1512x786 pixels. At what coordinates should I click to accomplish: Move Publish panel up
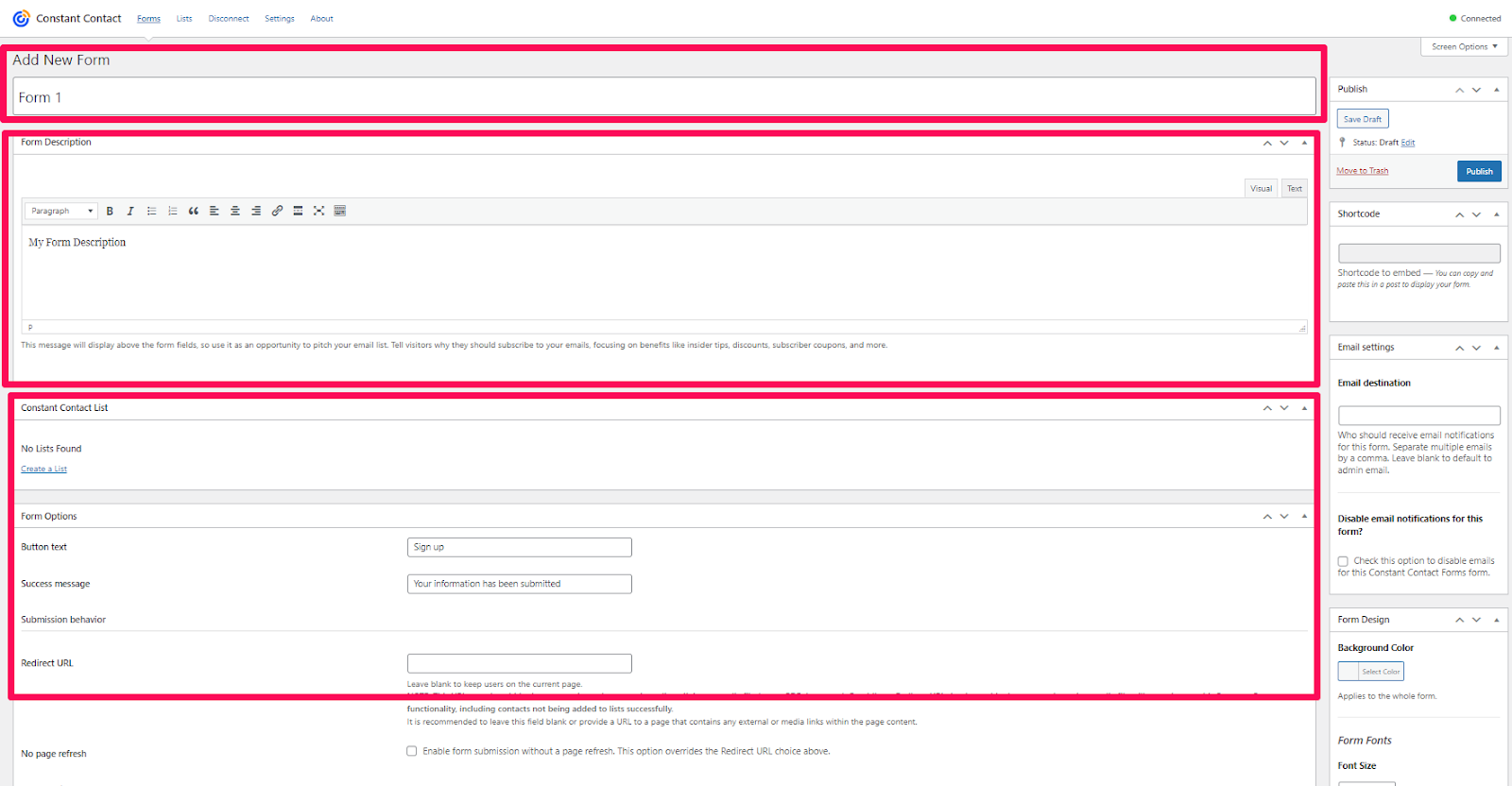pos(1460,90)
